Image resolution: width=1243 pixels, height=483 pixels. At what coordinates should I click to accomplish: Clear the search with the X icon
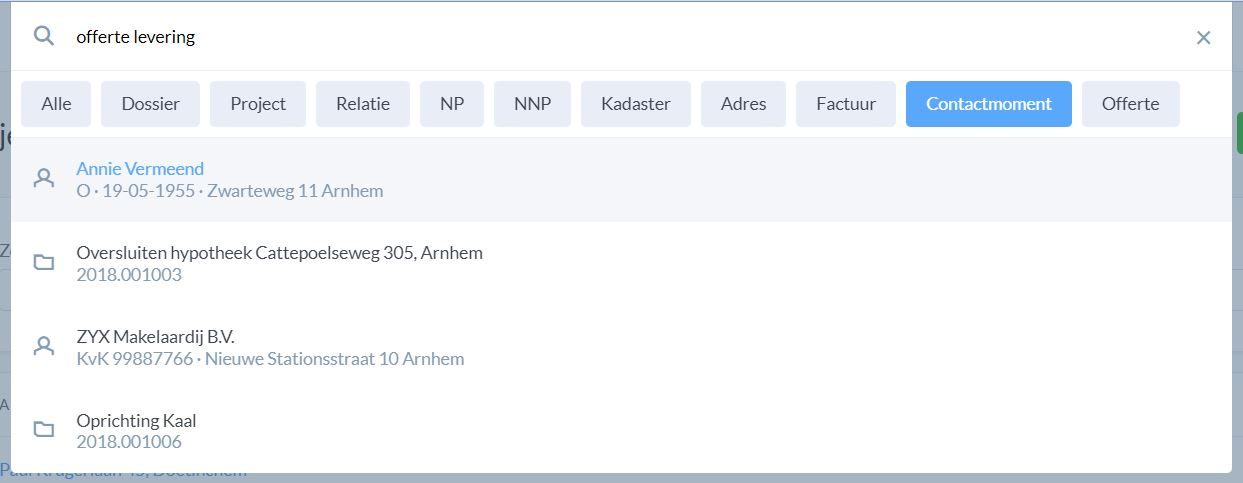[x=1203, y=38]
